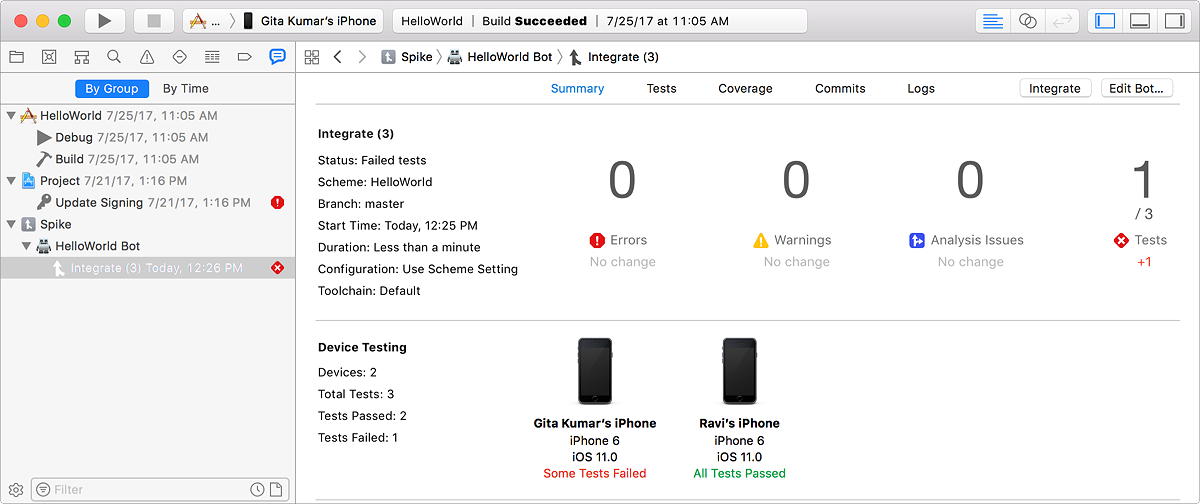Switch to the Commits tab
Viewport: 1200px width, 504px height.
point(840,88)
